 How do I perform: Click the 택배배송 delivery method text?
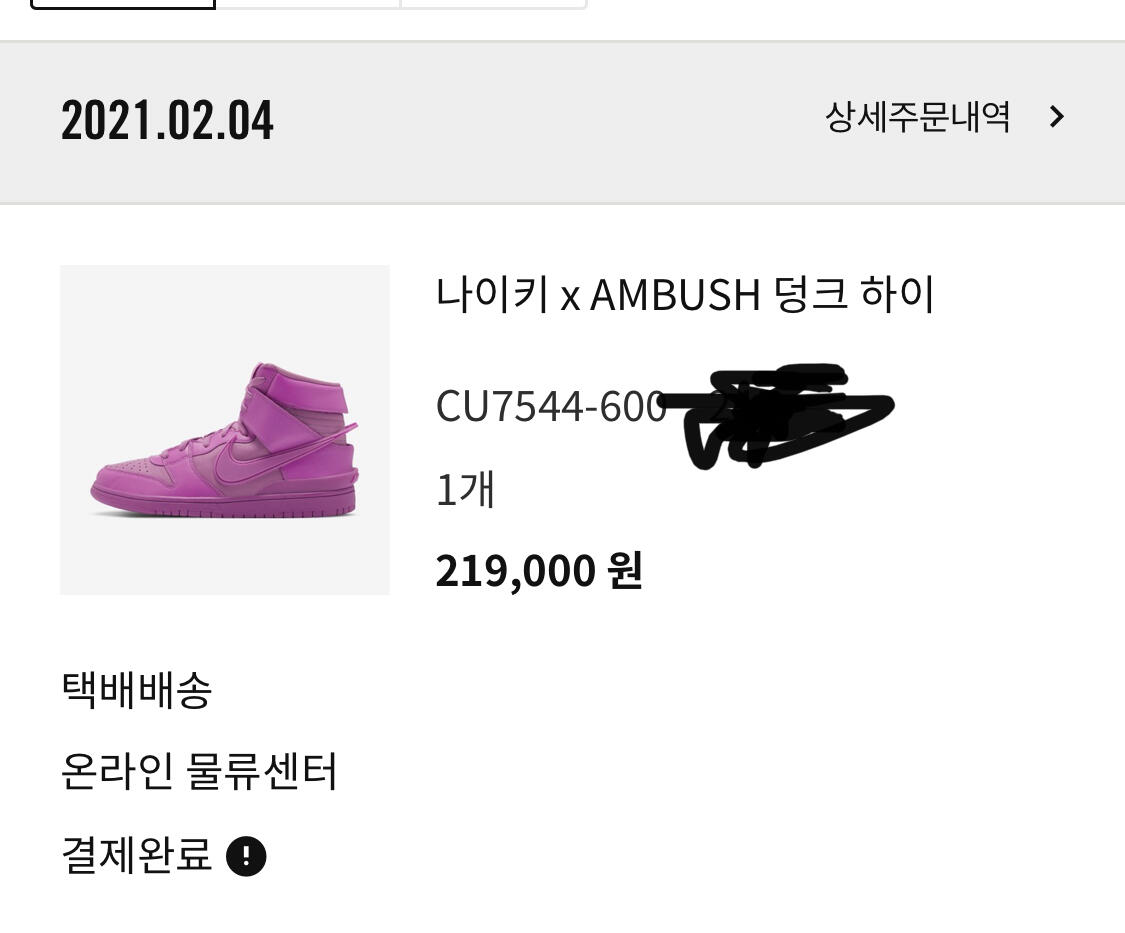point(136,690)
